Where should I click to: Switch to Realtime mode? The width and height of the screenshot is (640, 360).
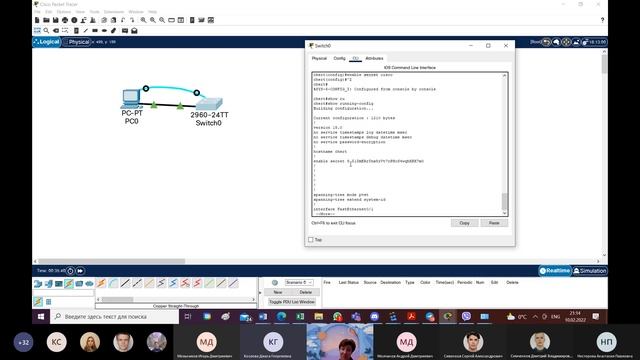coord(554,271)
